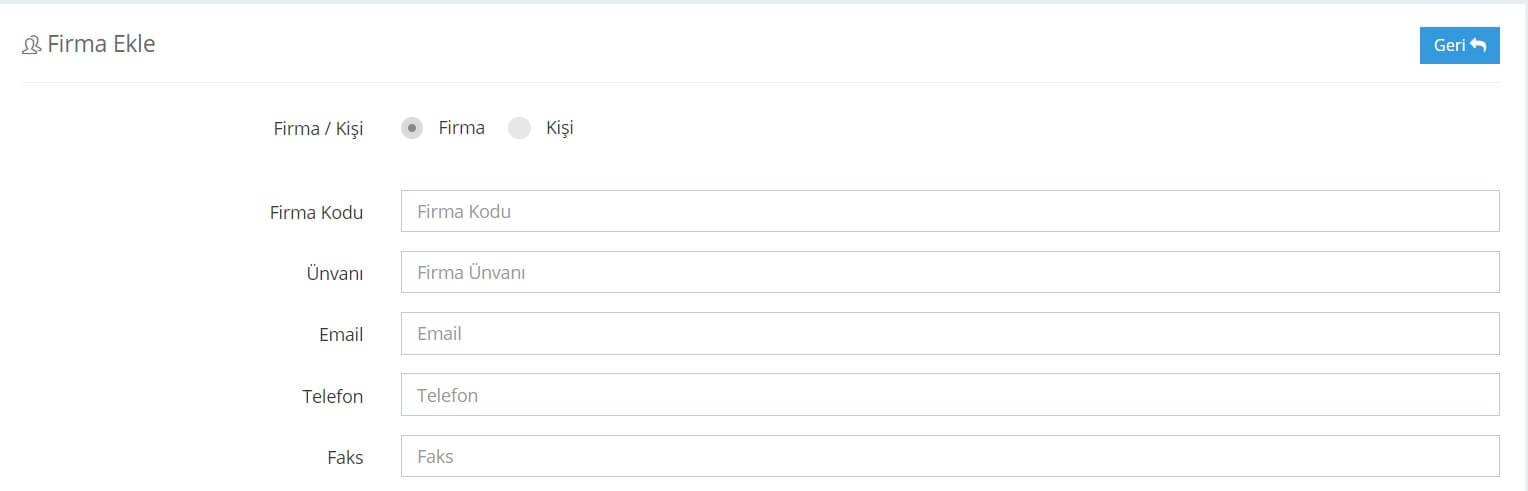Click the Telefon field label
The image size is (1528, 491).
tap(333, 396)
